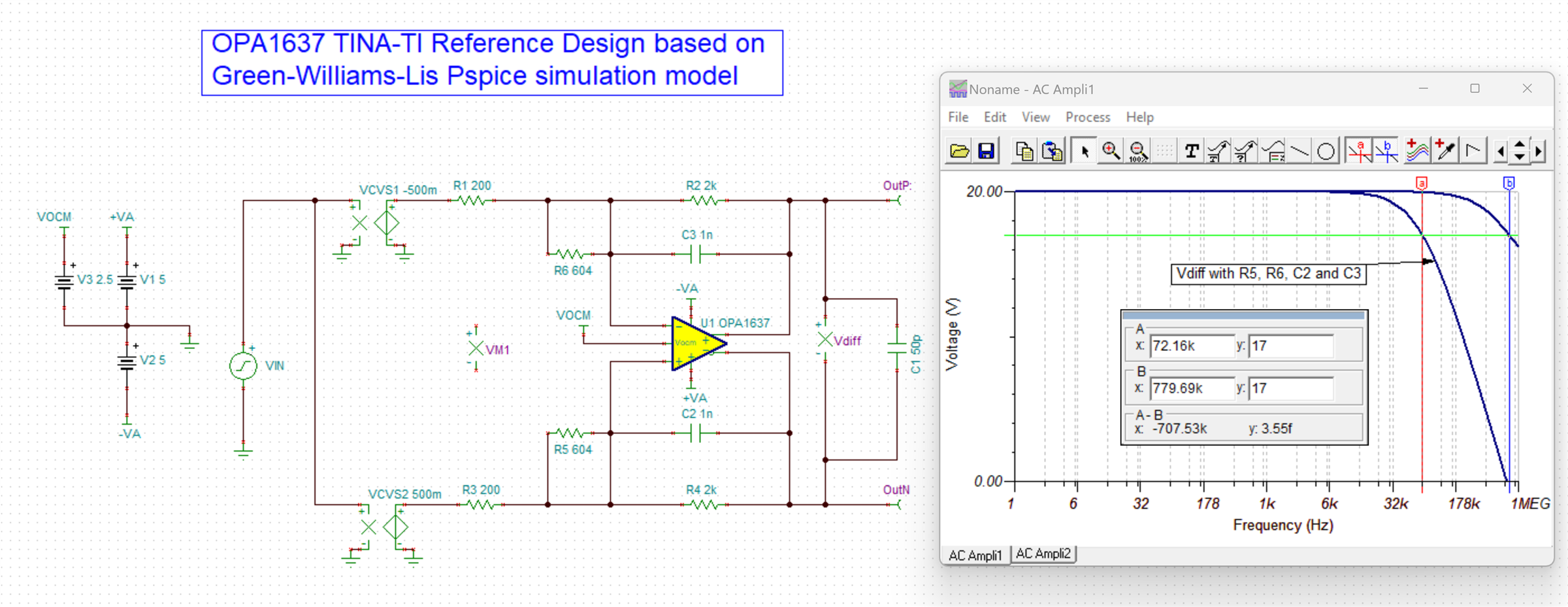Click the OutP output terminal label
1568x607 pixels.
click(896, 186)
